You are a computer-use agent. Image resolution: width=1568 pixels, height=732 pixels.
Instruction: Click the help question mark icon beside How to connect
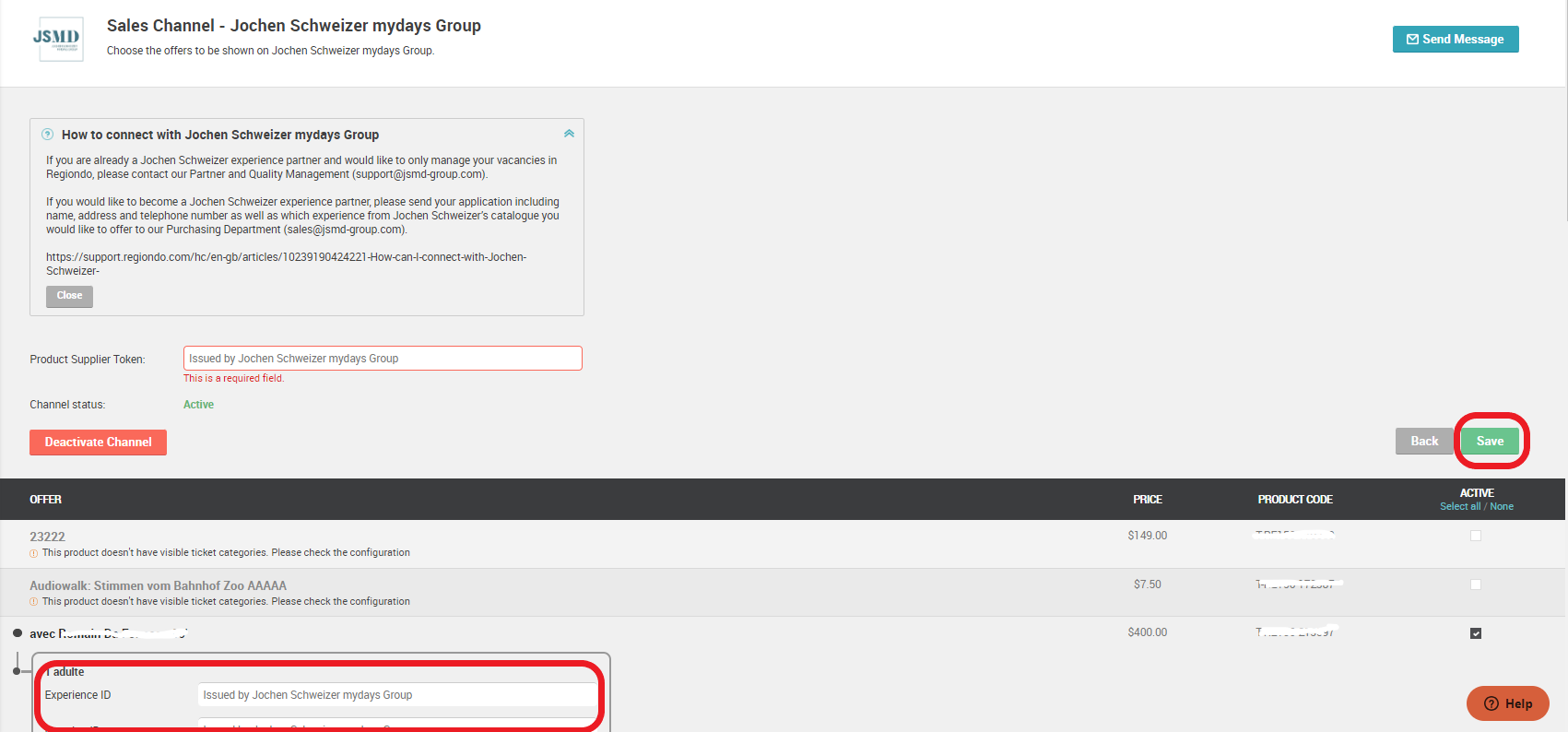pyautogui.click(x=48, y=135)
